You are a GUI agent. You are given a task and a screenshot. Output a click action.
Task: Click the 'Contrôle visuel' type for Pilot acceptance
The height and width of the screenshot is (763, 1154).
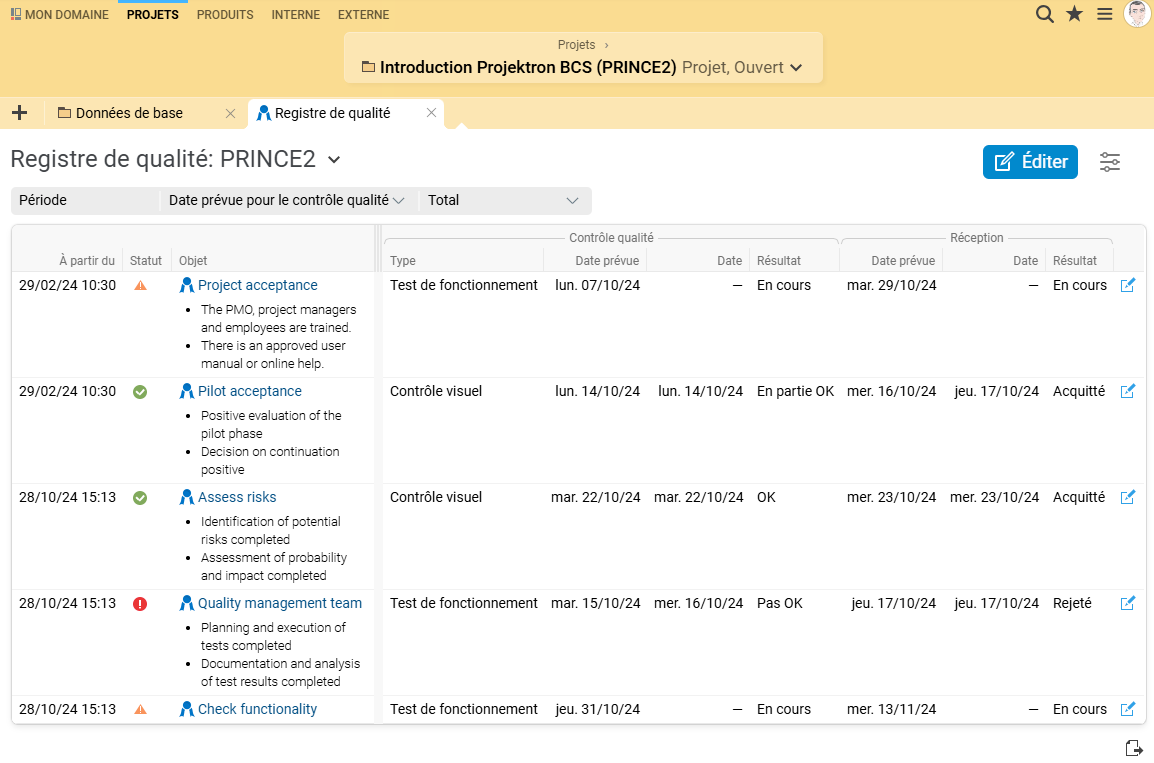[436, 391]
